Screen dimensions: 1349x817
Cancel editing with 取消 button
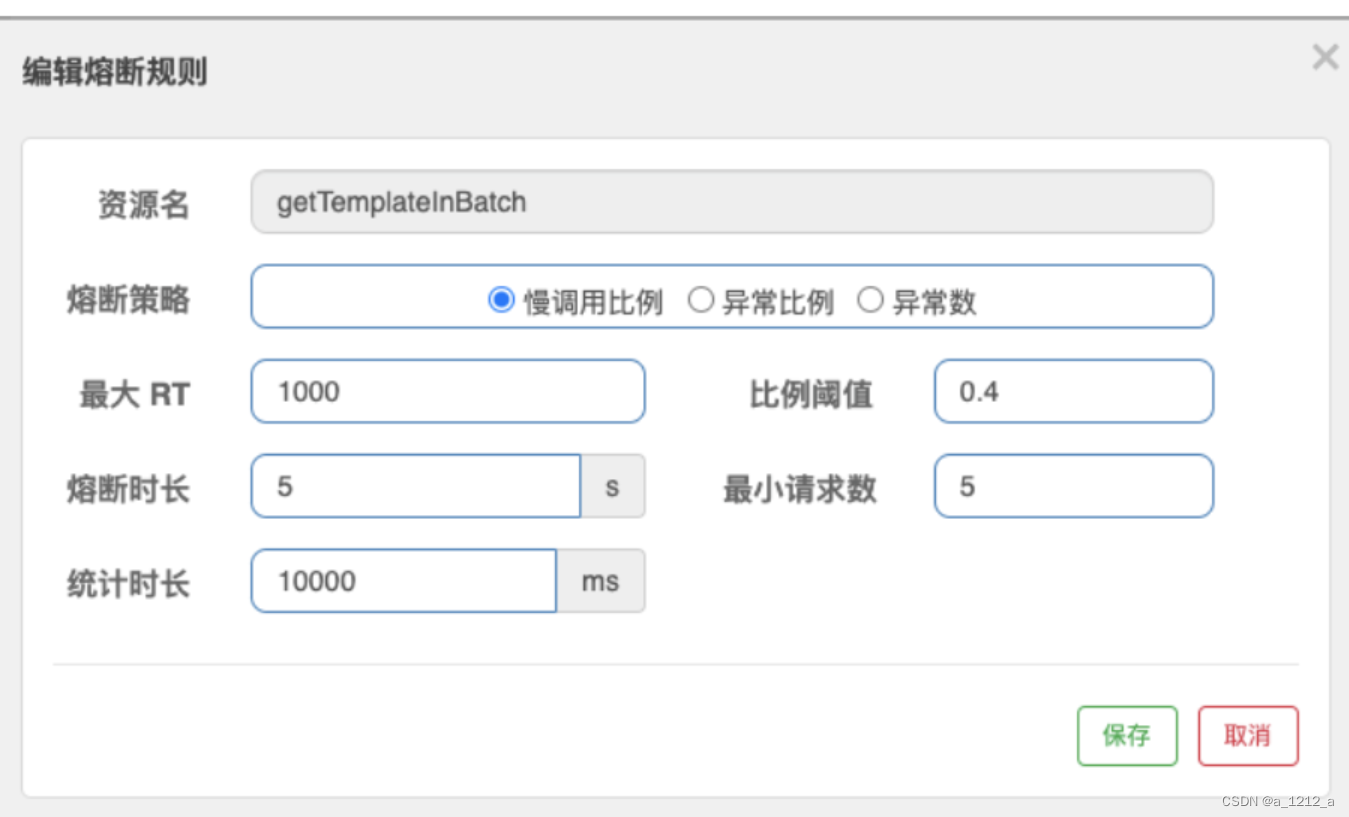1248,736
